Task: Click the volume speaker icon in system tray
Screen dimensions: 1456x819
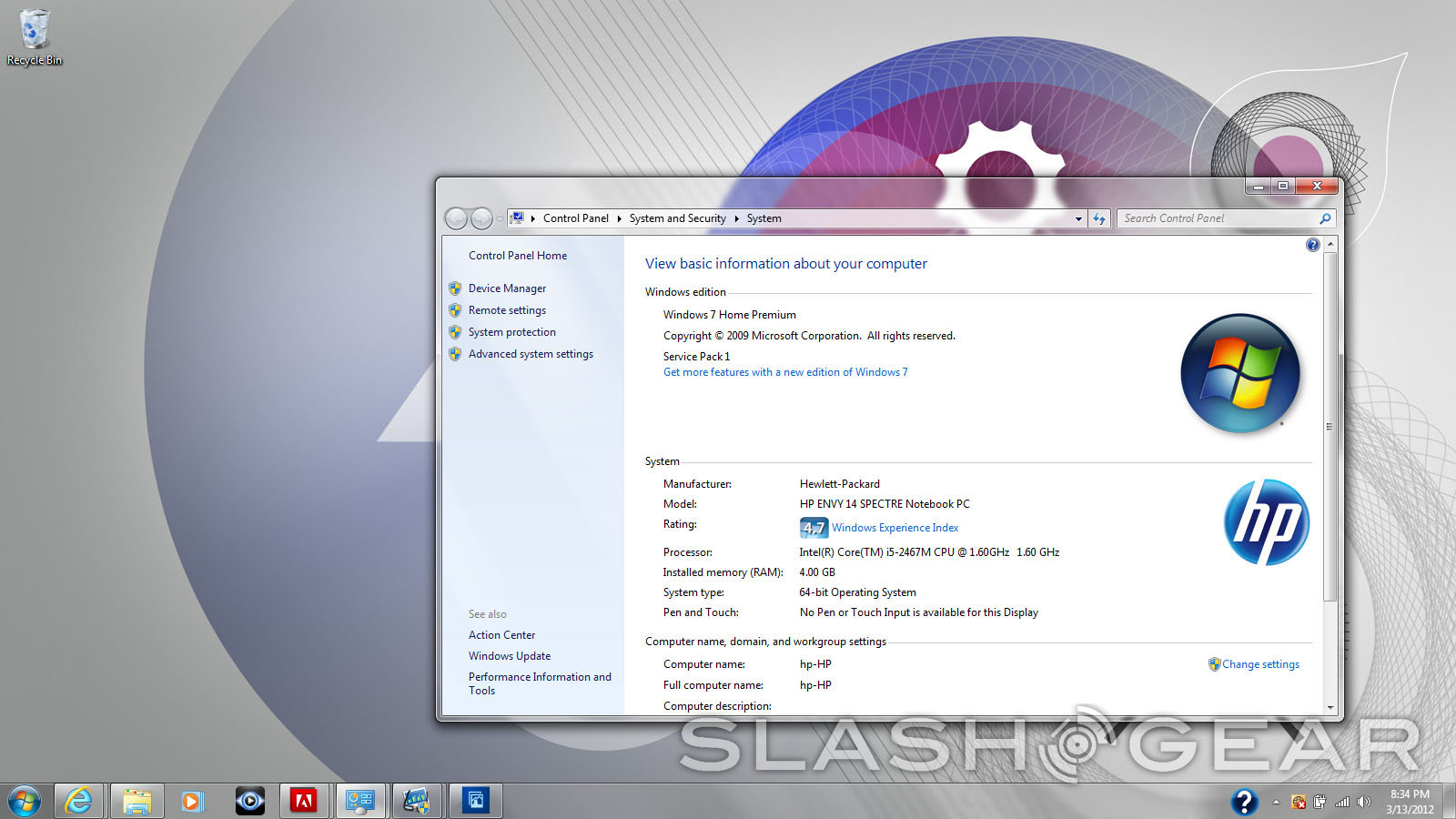Action: pos(1363,802)
